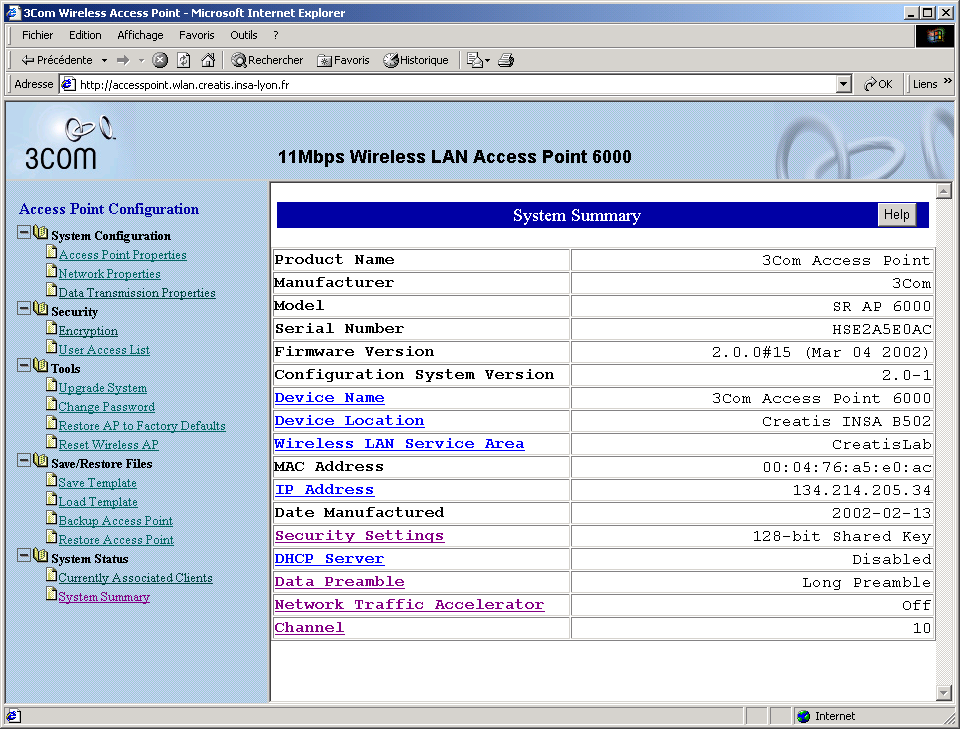Collapse the Security tree node
This screenshot has width=960, height=729.
coord(23,308)
